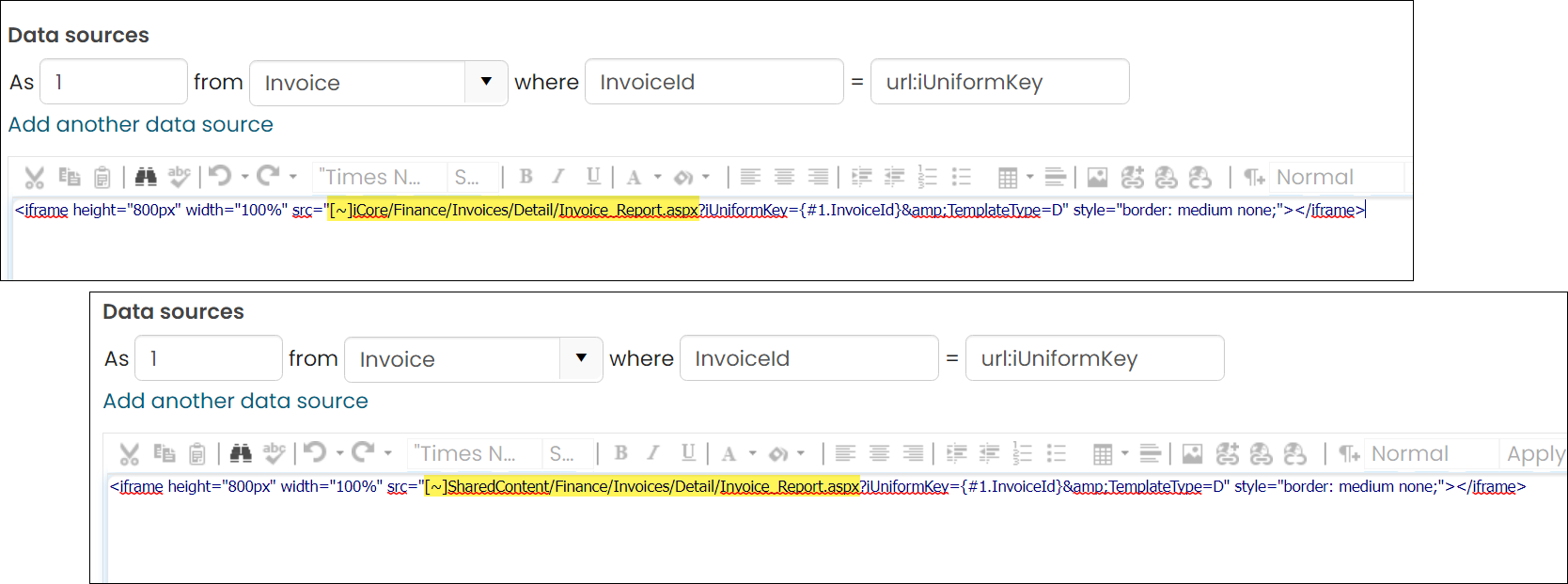
Task: Open font size dropdown in upper editor
Action: (x=475, y=177)
